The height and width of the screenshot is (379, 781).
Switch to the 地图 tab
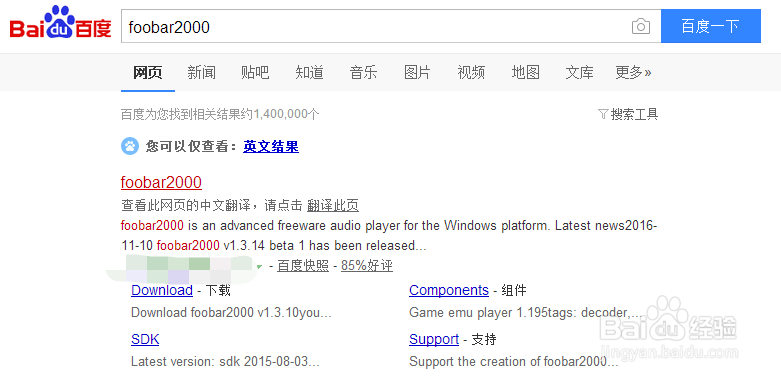pyautogui.click(x=525, y=73)
